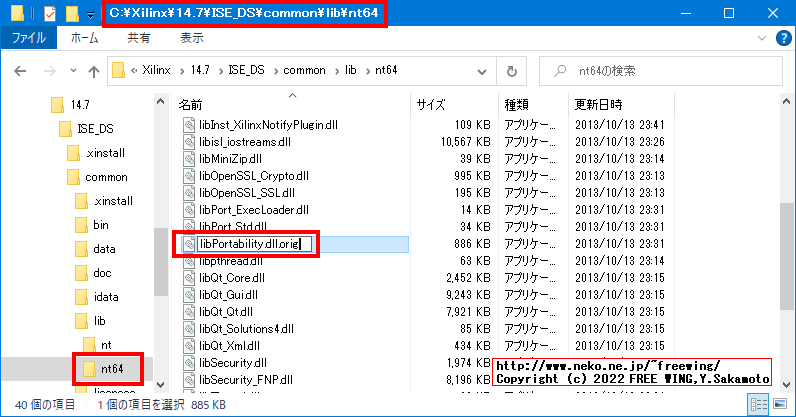The width and height of the screenshot is (796, 417).
Task: Switch to the ホーム ribbon tab
Action: click(84, 38)
